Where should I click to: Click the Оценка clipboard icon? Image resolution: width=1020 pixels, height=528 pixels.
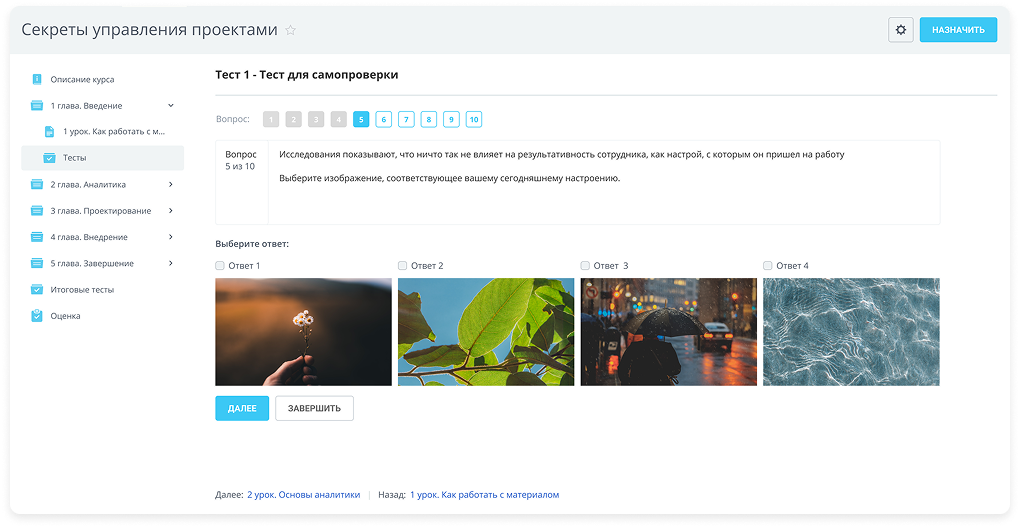coord(37,315)
